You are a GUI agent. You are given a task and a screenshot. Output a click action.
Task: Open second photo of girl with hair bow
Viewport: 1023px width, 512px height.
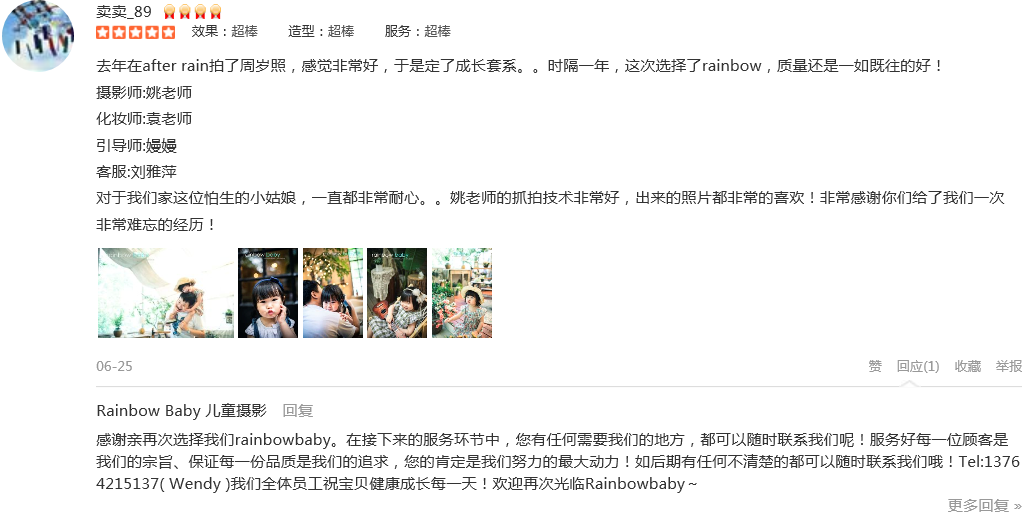click(267, 293)
